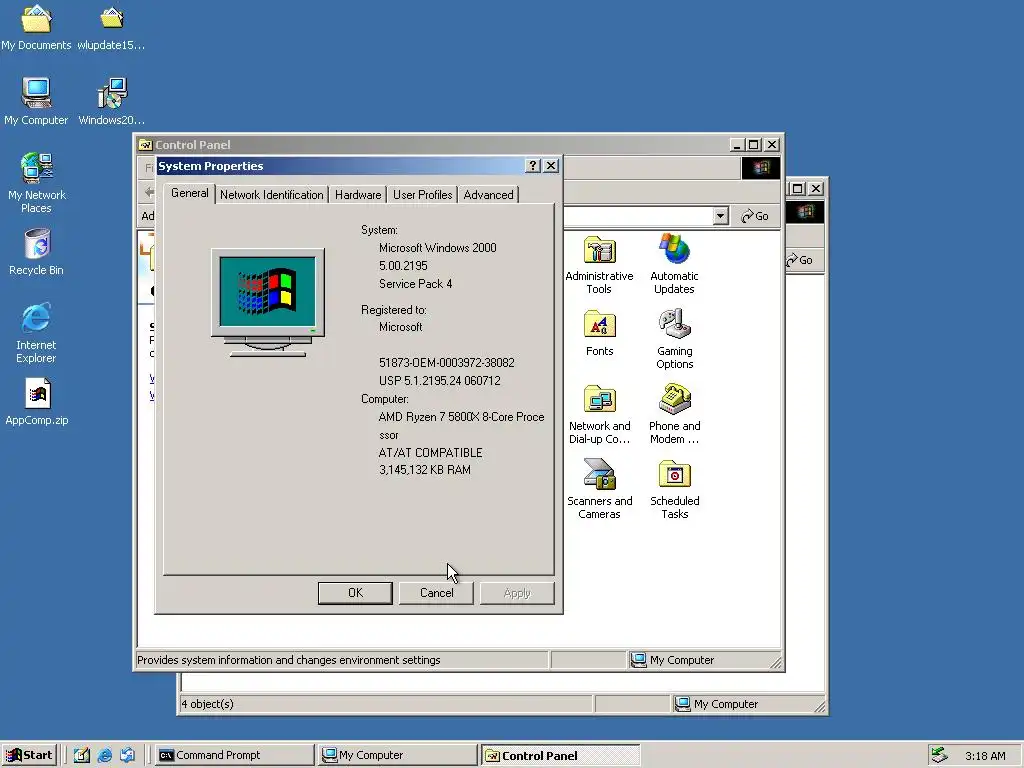The height and width of the screenshot is (768, 1024).
Task: Select the Windows20 installer desktop icon
Action: [112, 103]
